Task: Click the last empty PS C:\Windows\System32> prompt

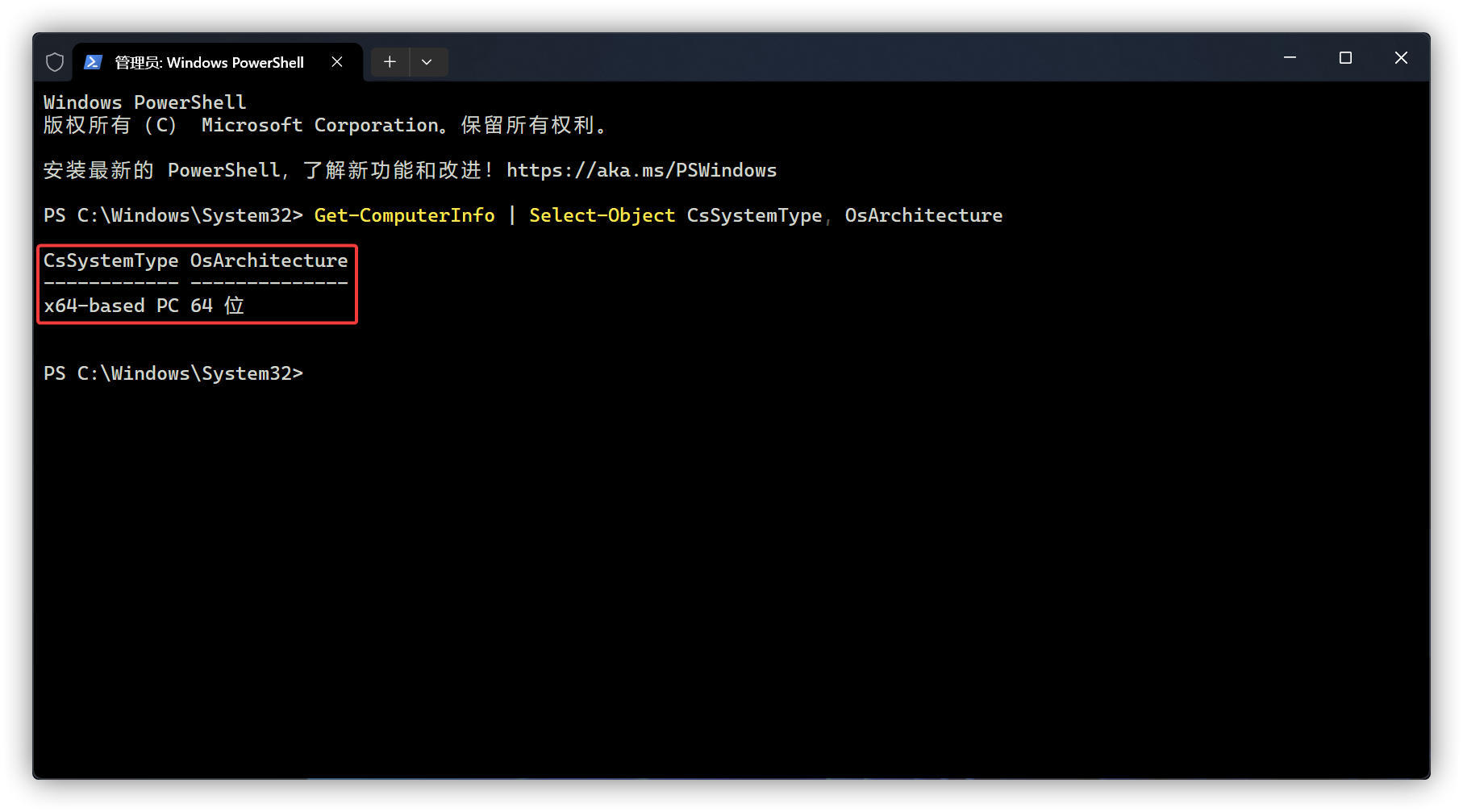Action: point(173,373)
